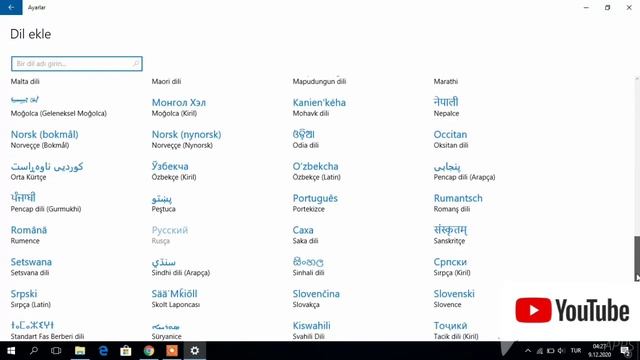This screenshot has width=640, height=360.
Task: Switch the TUR input language indicator
Action: tap(576, 351)
